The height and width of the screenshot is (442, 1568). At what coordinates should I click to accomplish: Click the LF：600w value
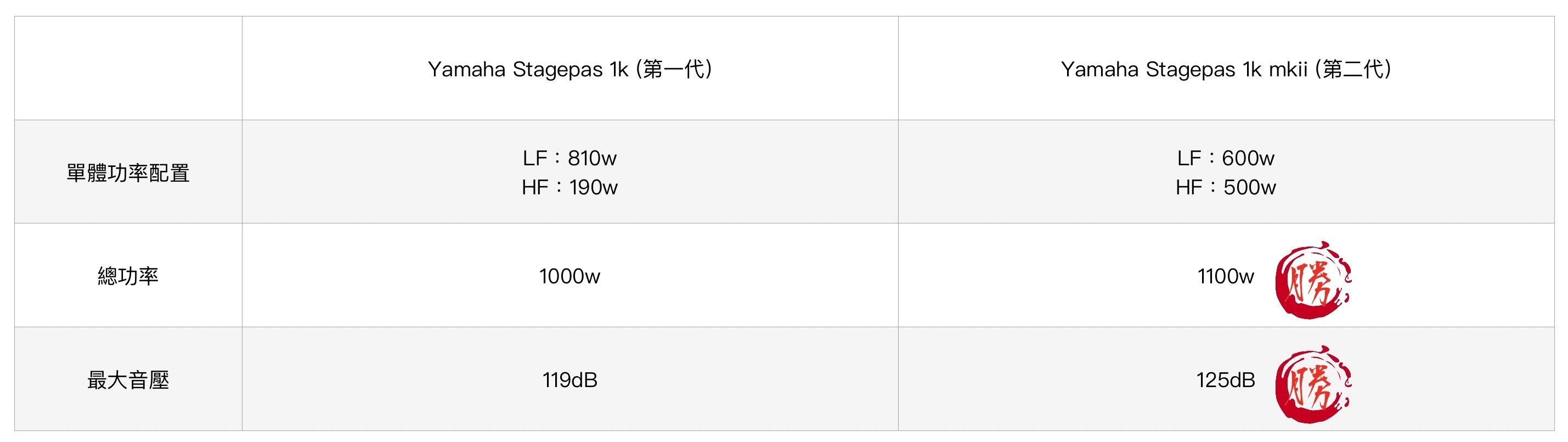click(1225, 158)
